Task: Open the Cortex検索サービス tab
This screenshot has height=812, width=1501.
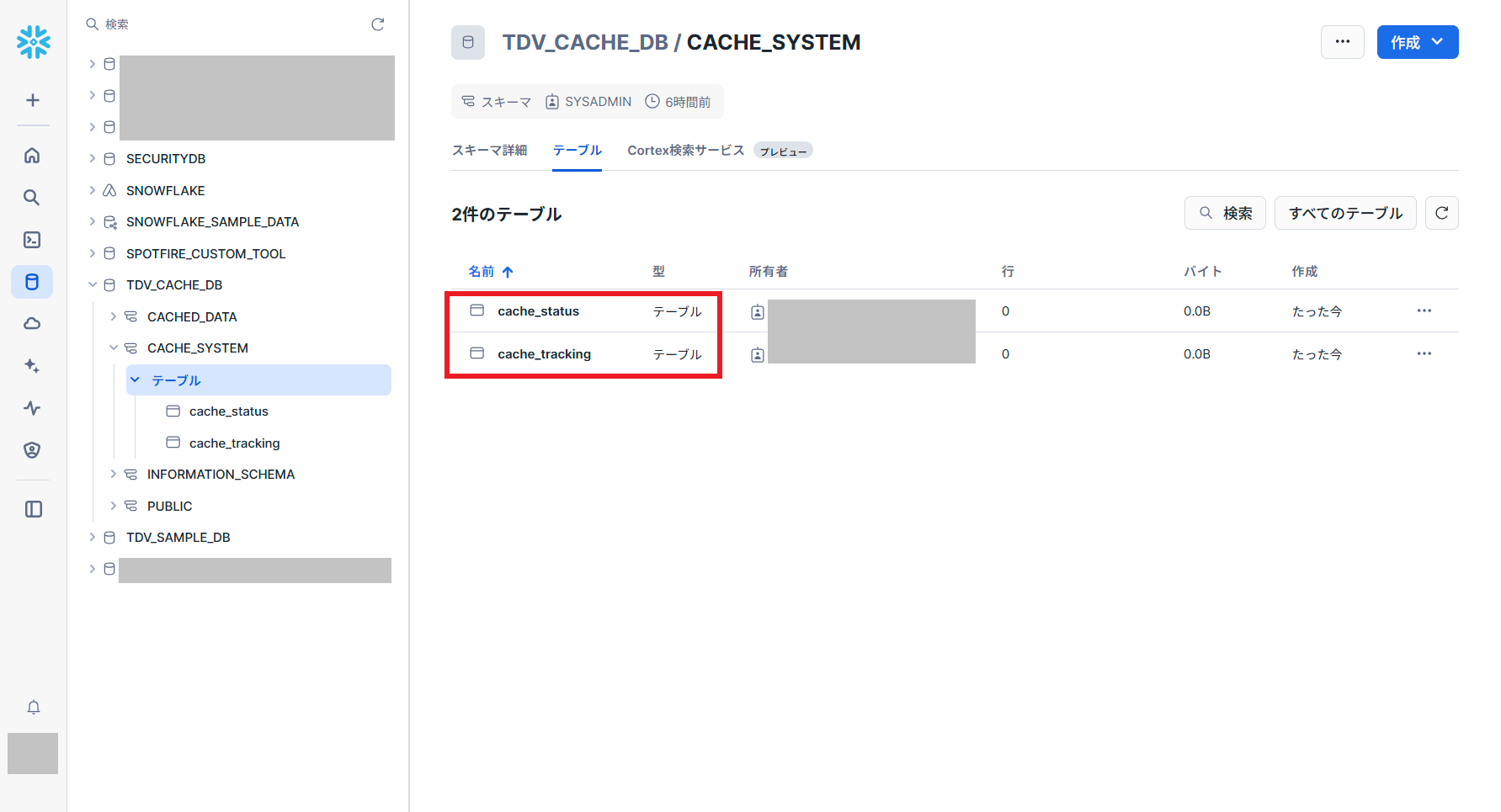Action: click(x=686, y=150)
